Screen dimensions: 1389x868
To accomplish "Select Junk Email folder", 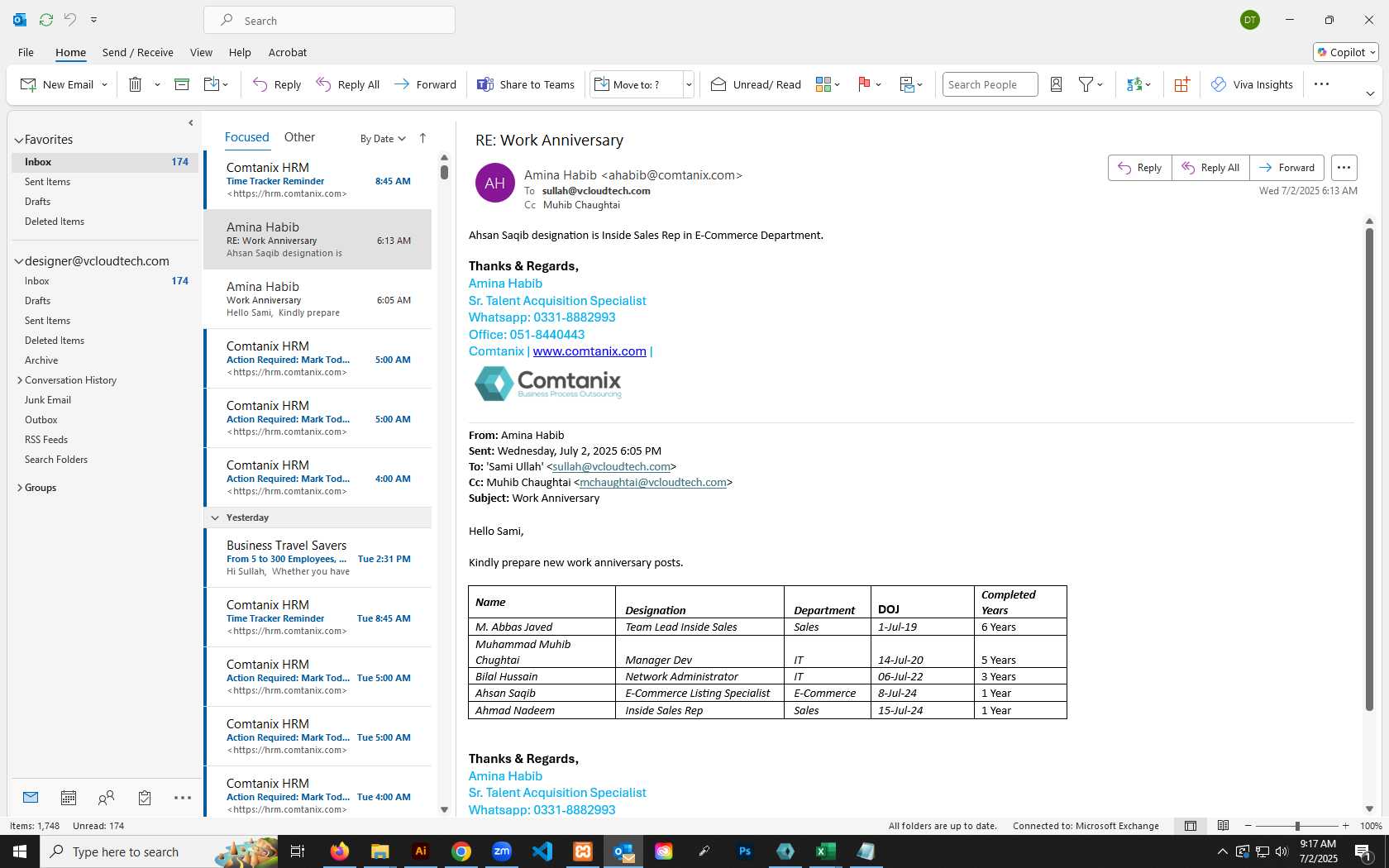I will [x=48, y=400].
